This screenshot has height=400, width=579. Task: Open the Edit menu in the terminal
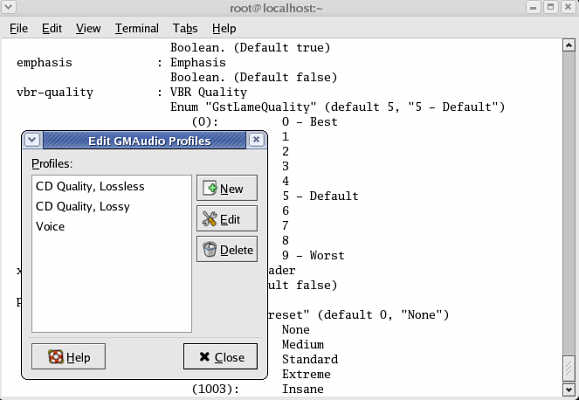point(52,28)
